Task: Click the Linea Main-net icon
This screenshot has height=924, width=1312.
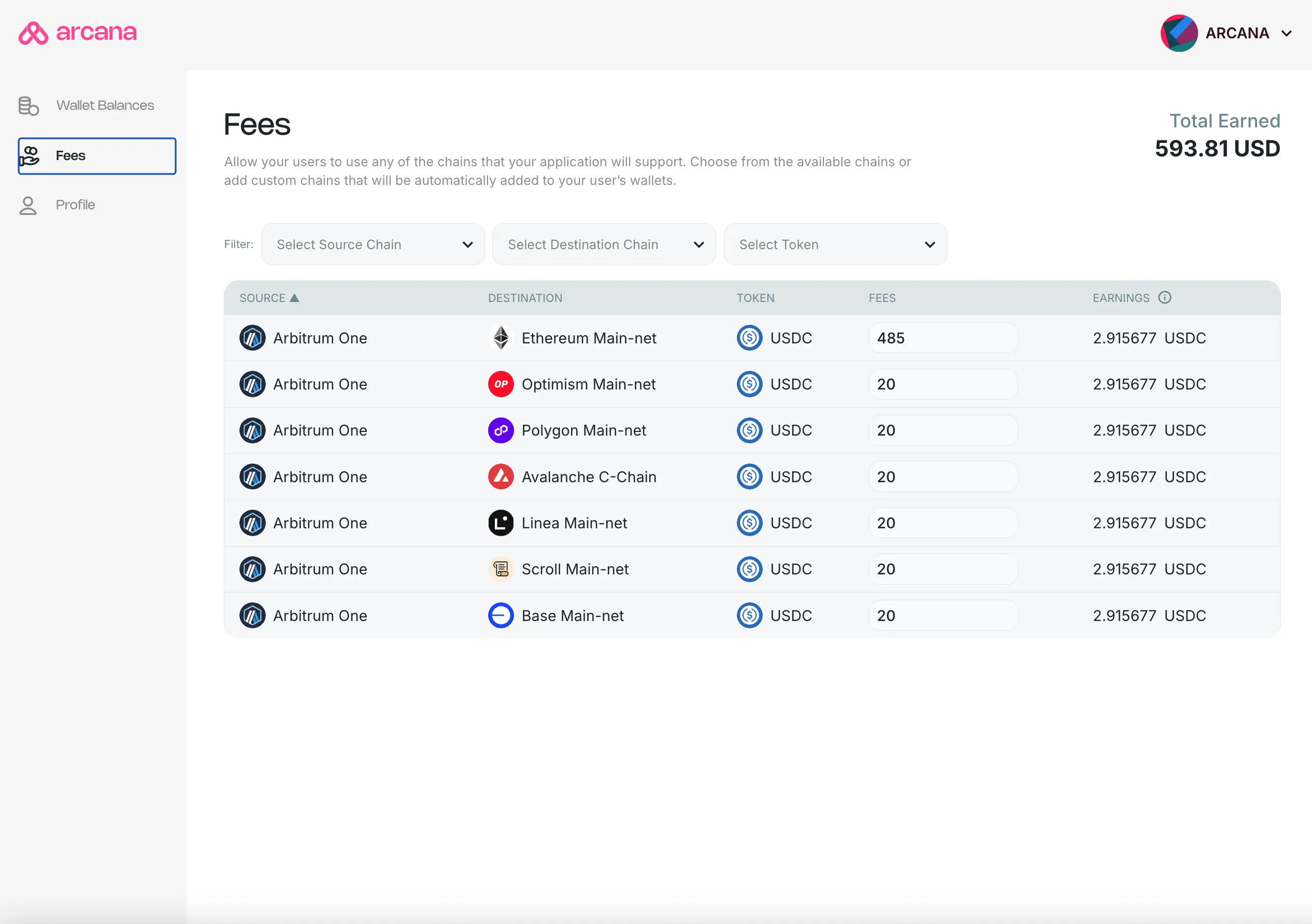Action: [x=501, y=523]
